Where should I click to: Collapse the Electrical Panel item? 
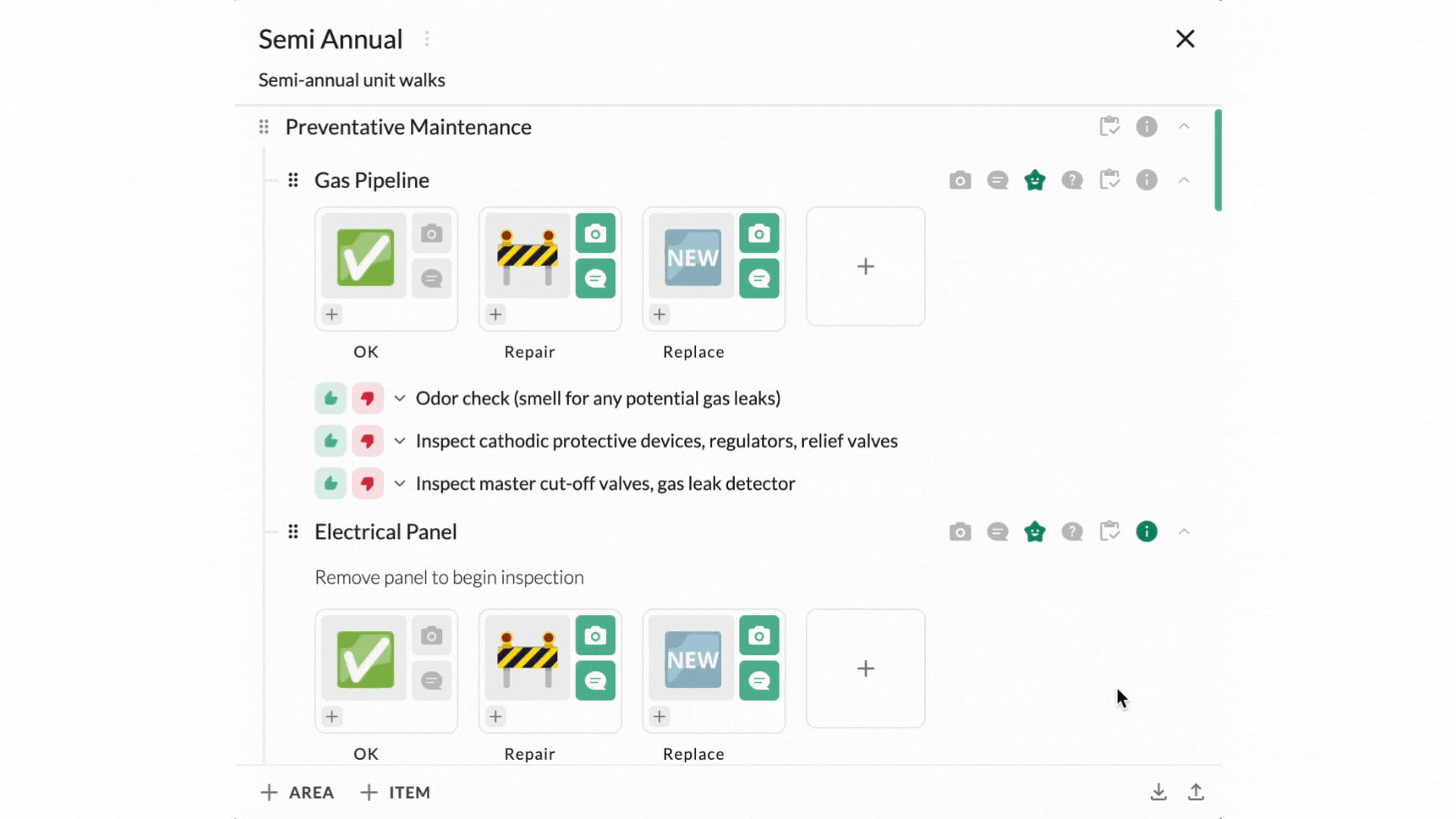1184,532
